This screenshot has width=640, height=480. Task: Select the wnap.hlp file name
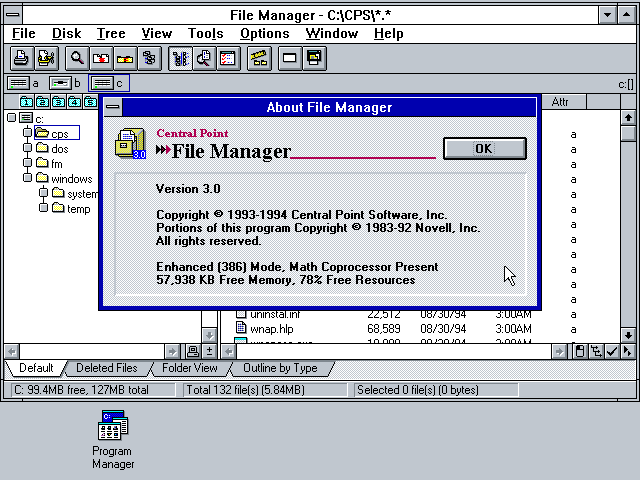pyautogui.click(x=272, y=329)
